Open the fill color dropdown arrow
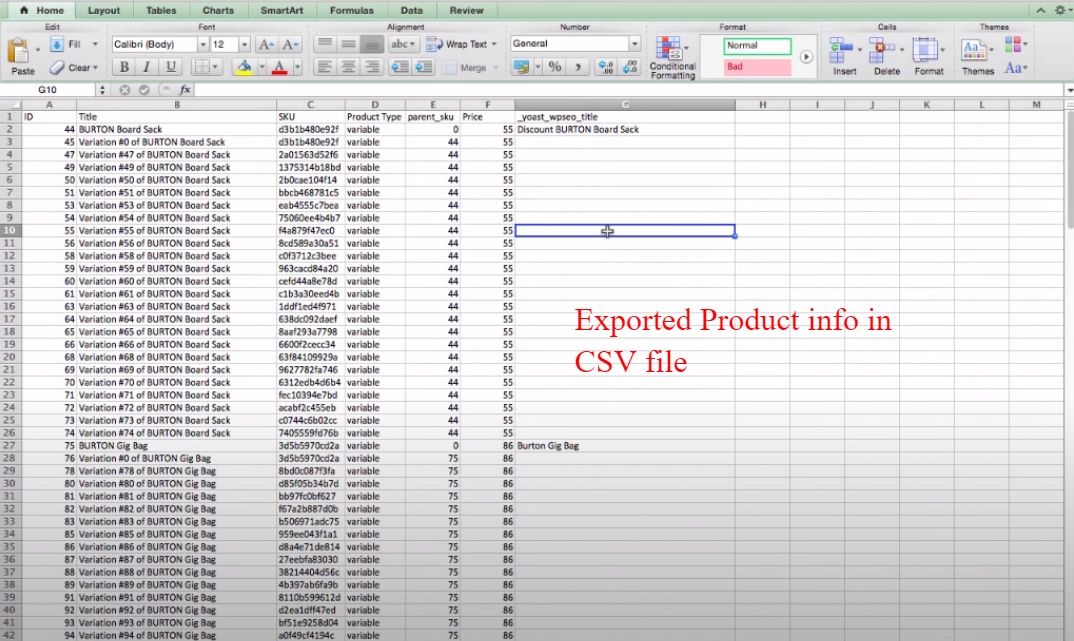1074x641 pixels. click(x=262, y=67)
